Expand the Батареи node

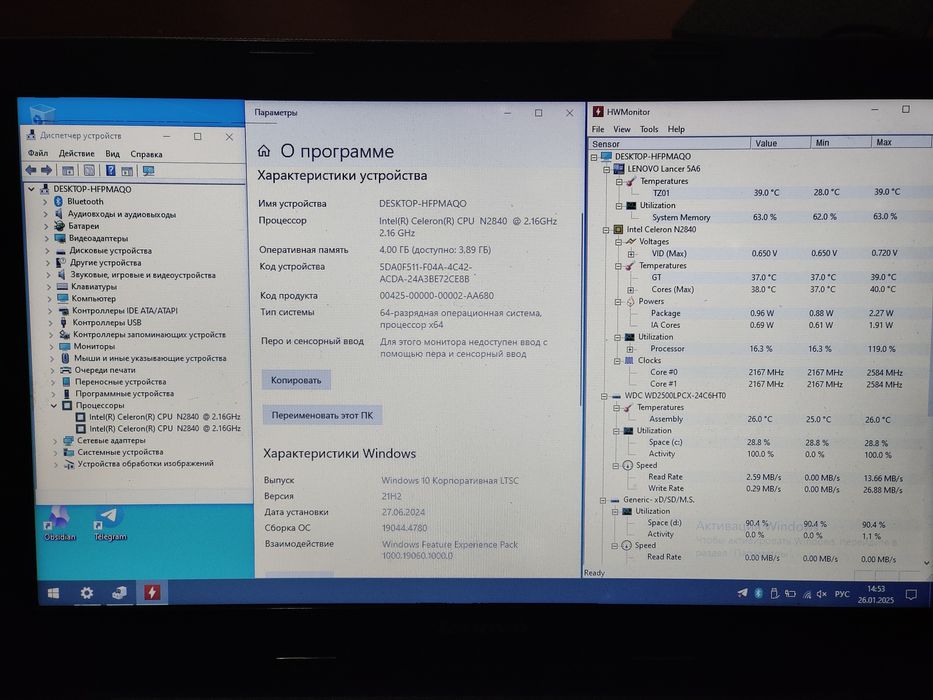[46, 226]
